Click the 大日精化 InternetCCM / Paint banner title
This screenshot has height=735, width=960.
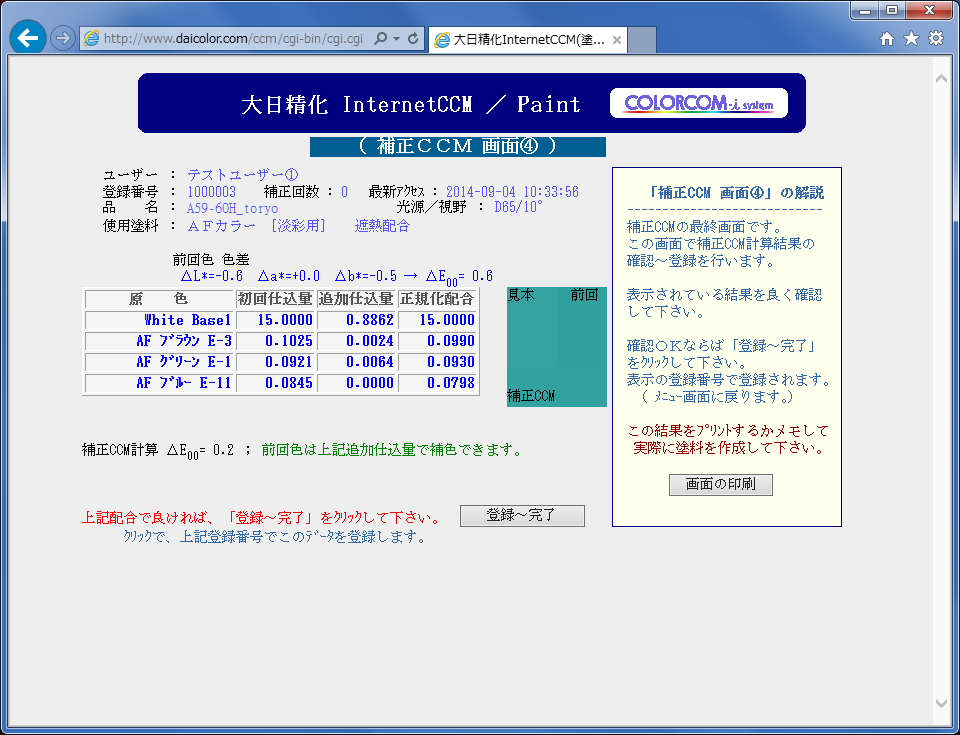click(411, 105)
